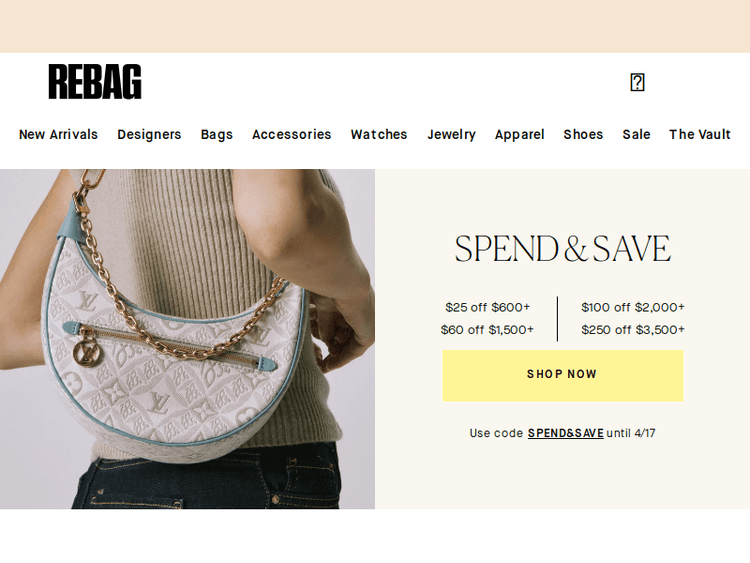Select Bags in the navigation bar
Viewport: 750px width, 563px height.
pyautogui.click(x=217, y=134)
